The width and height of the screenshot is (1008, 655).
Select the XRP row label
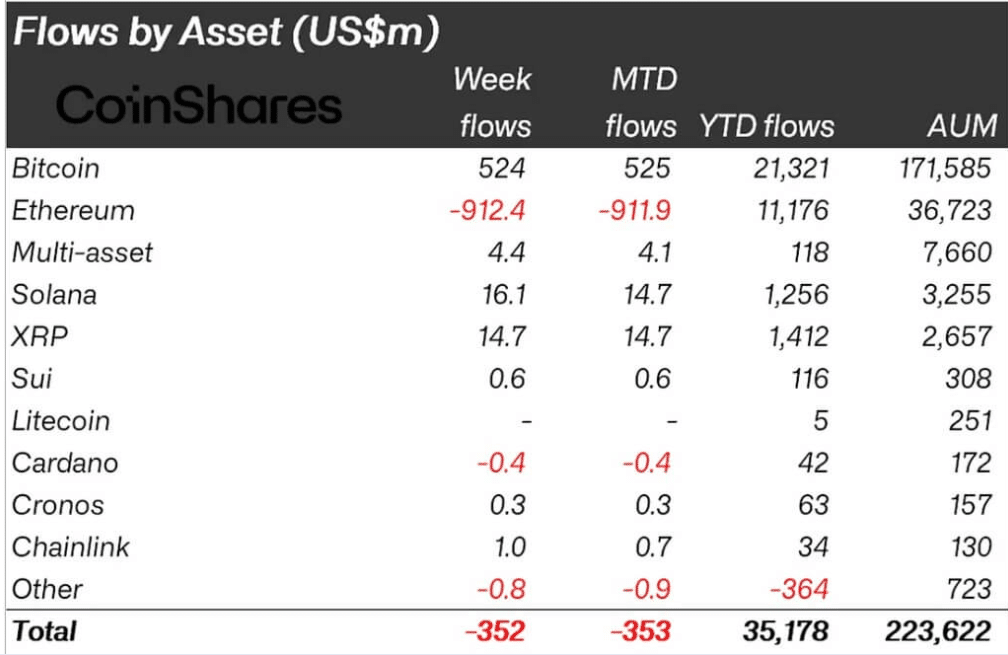coord(39,337)
